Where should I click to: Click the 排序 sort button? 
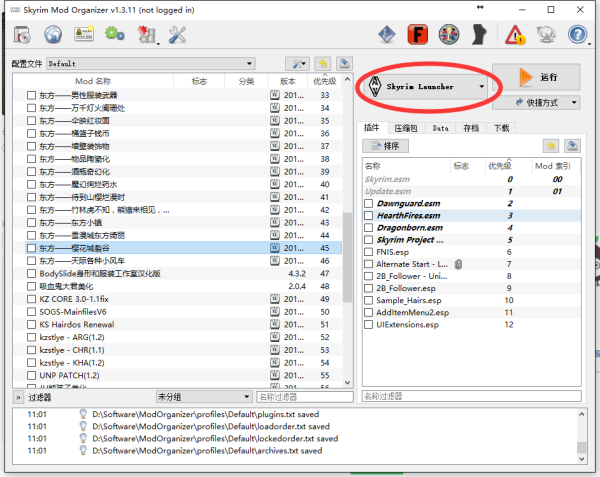(x=385, y=146)
